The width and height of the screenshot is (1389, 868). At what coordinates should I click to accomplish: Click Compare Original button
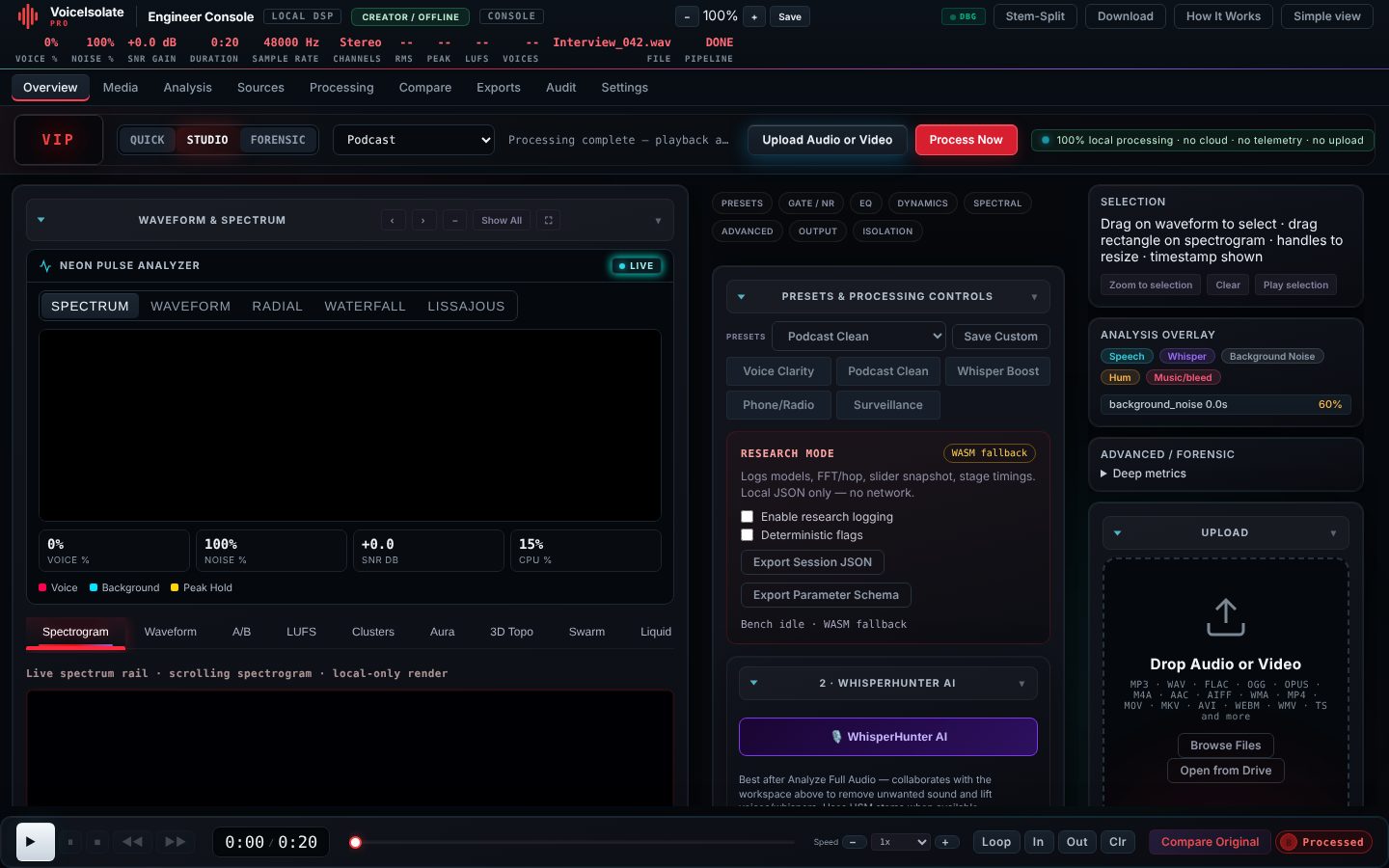tap(1210, 842)
